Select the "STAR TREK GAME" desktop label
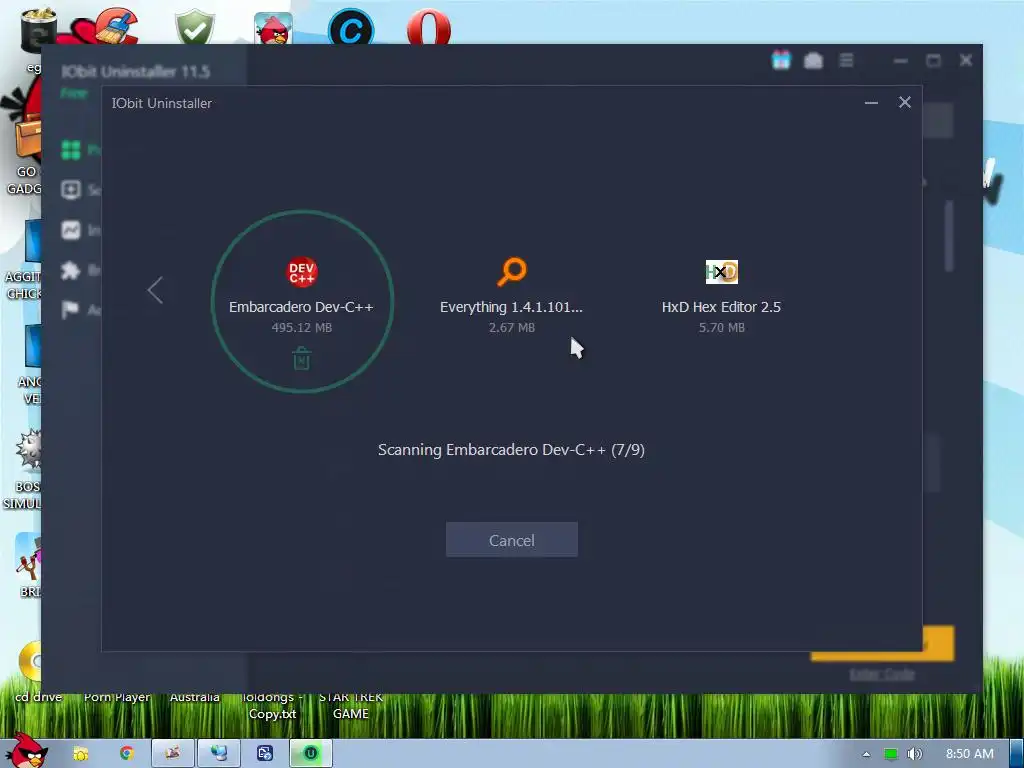Image resolution: width=1024 pixels, height=768 pixels. [351, 705]
